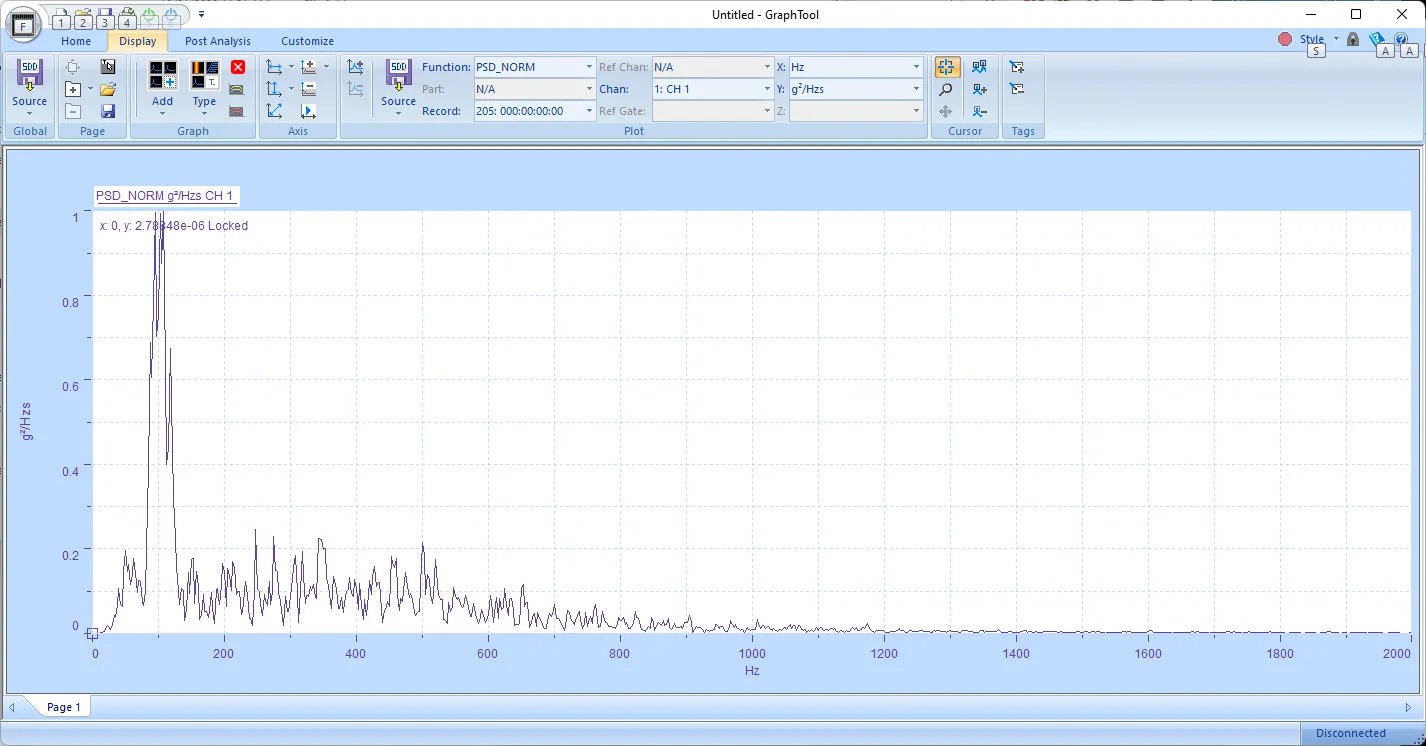This screenshot has width=1426, height=746.
Task: Activate the magnifier Zoom cursor
Action: (x=946, y=88)
